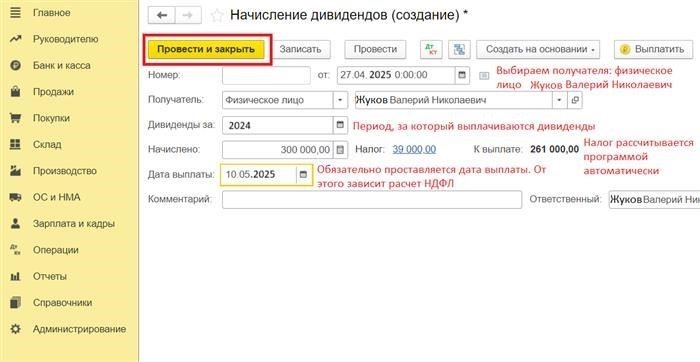Open the ОС и НМА truck icon
Viewport: 700px width, 362px height.
[x=16, y=197]
